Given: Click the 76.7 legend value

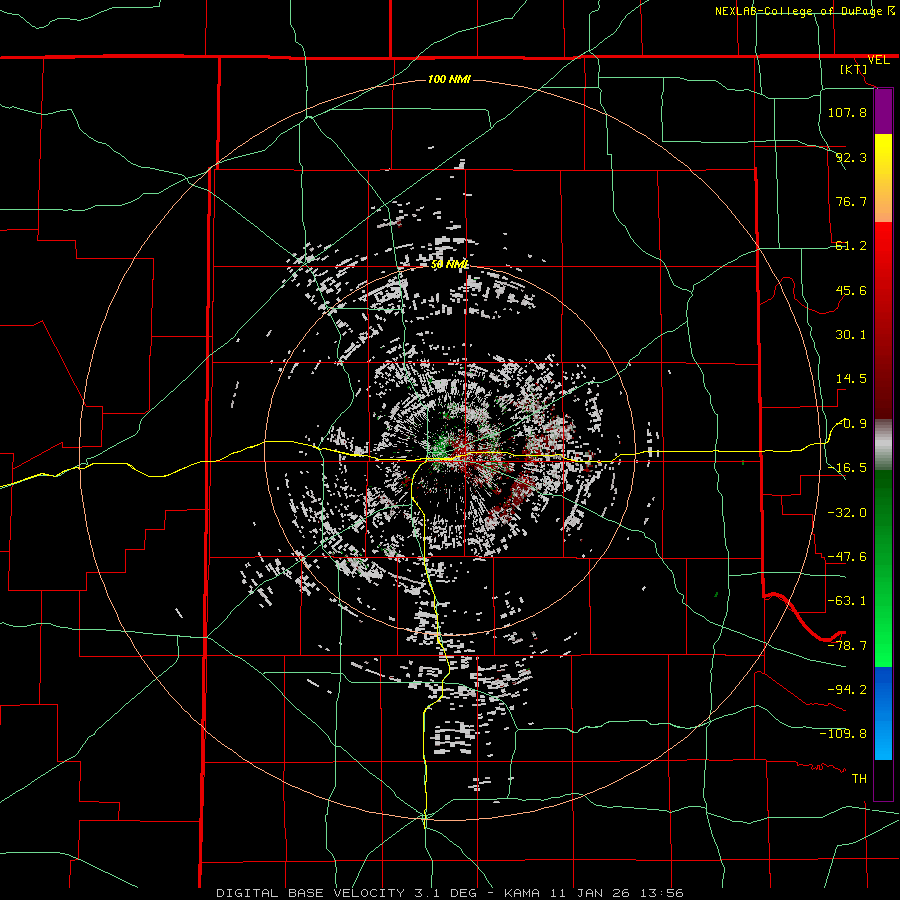Looking at the screenshot, I should 851,201.
